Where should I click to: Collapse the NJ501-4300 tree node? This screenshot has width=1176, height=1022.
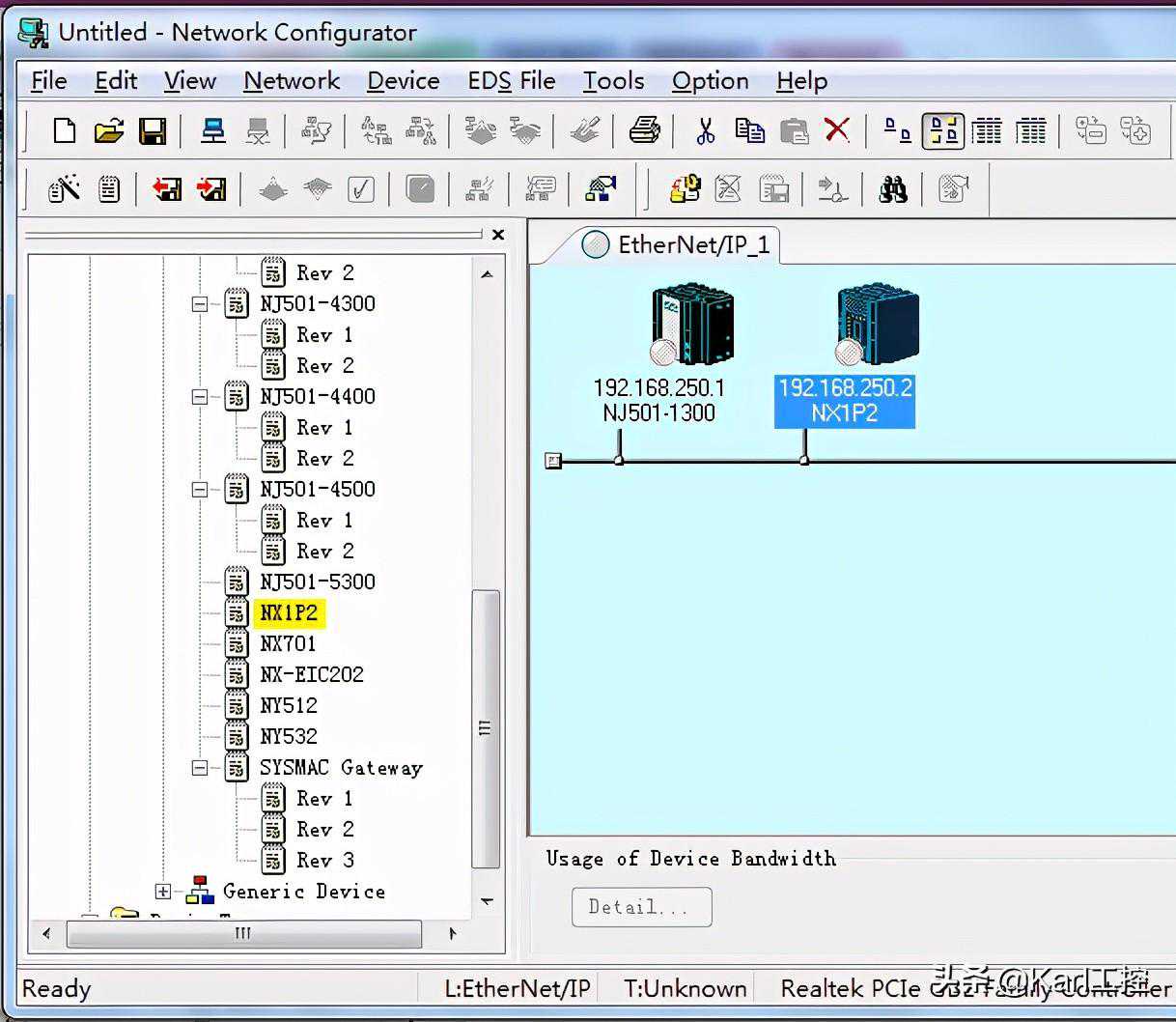click(x=200, y=304)
